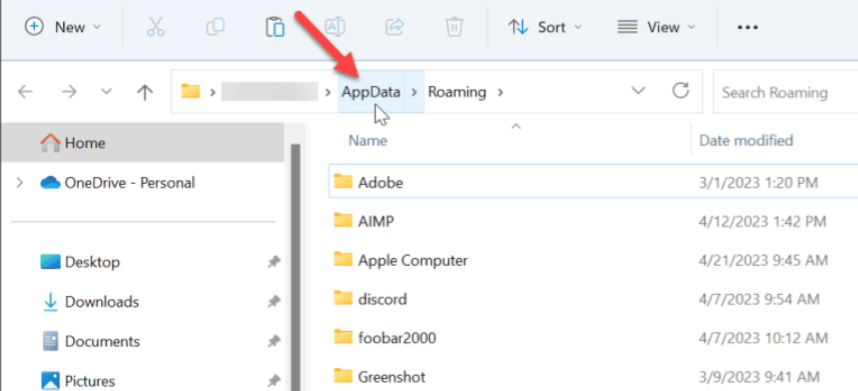This screenshot has width=858, height=391.
Task: Go up one folder level
Action: click(x=144, y=92)
